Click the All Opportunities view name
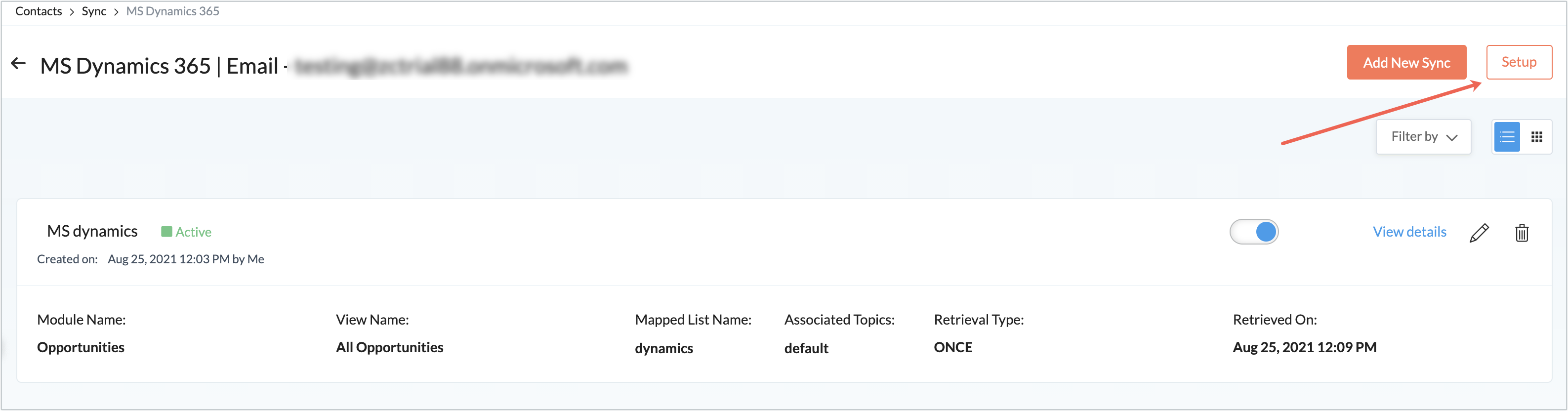The image size is (1568, 411). click(390, 348)
